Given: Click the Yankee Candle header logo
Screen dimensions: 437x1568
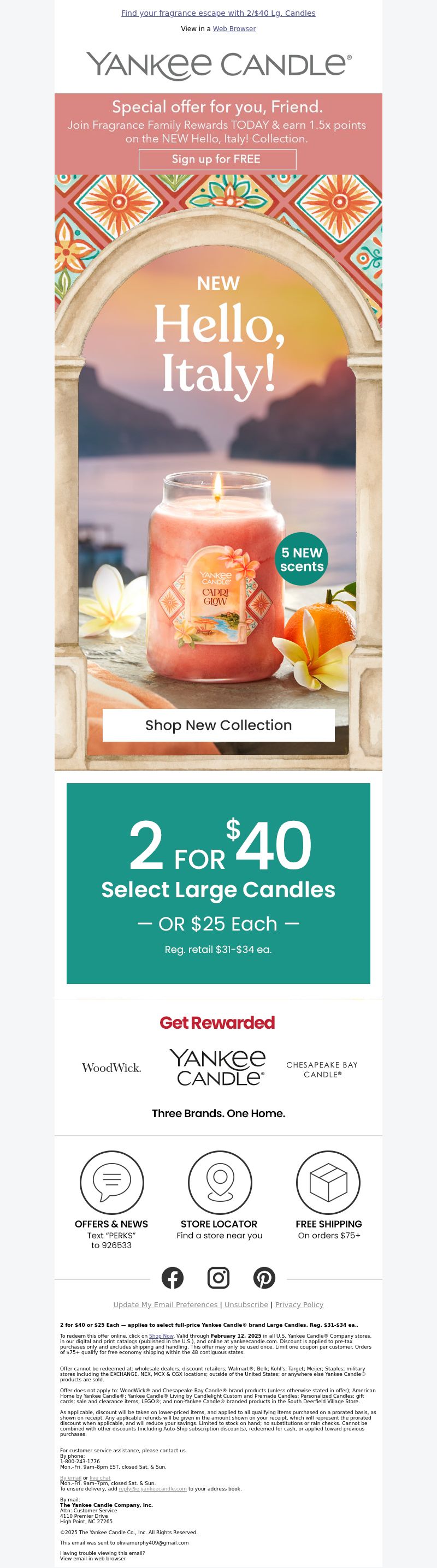Looking at the screenshot, I should [x=218, y=65].
